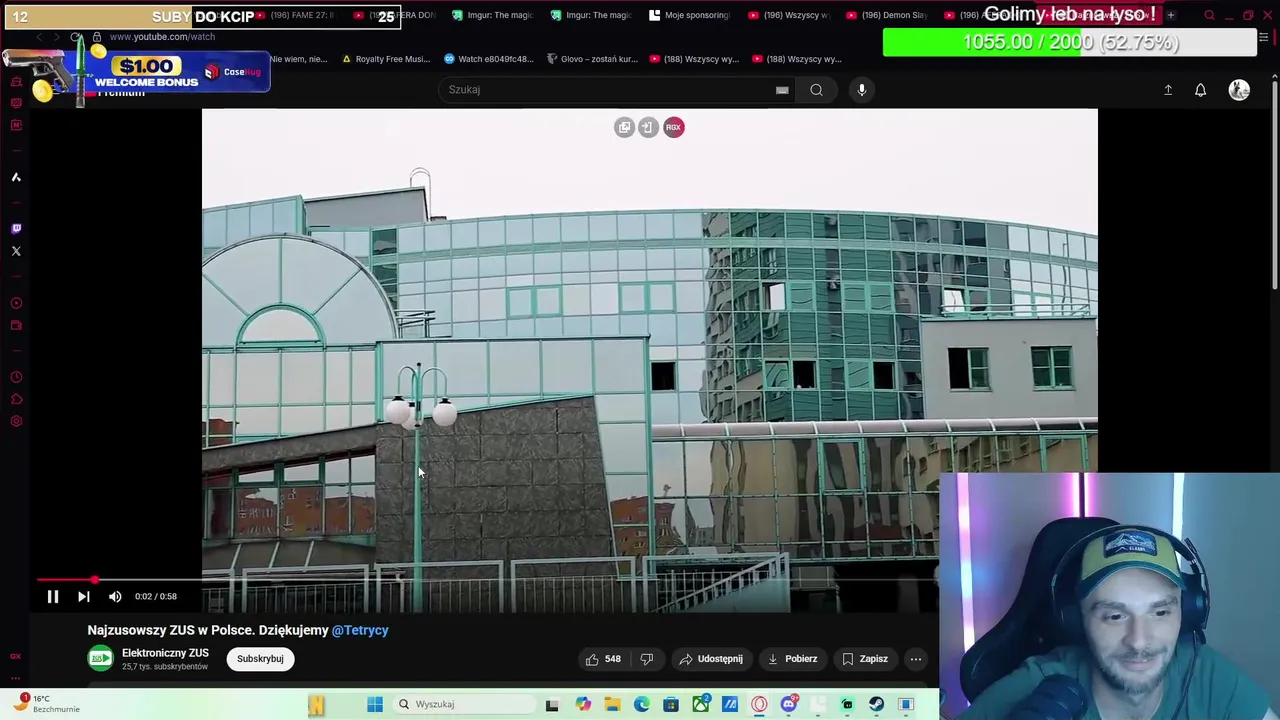The width and height of the screenshot is (1280, 720).
Task: Open Royalty Free Musi... bookmark
Action: [x=386, y=59]
